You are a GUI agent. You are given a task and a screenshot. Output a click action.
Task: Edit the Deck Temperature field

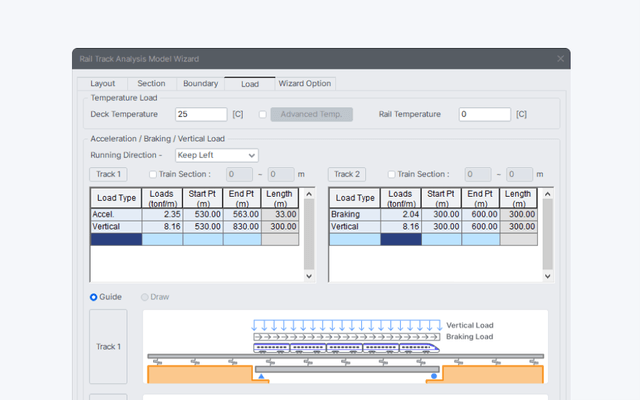(201, 114)
